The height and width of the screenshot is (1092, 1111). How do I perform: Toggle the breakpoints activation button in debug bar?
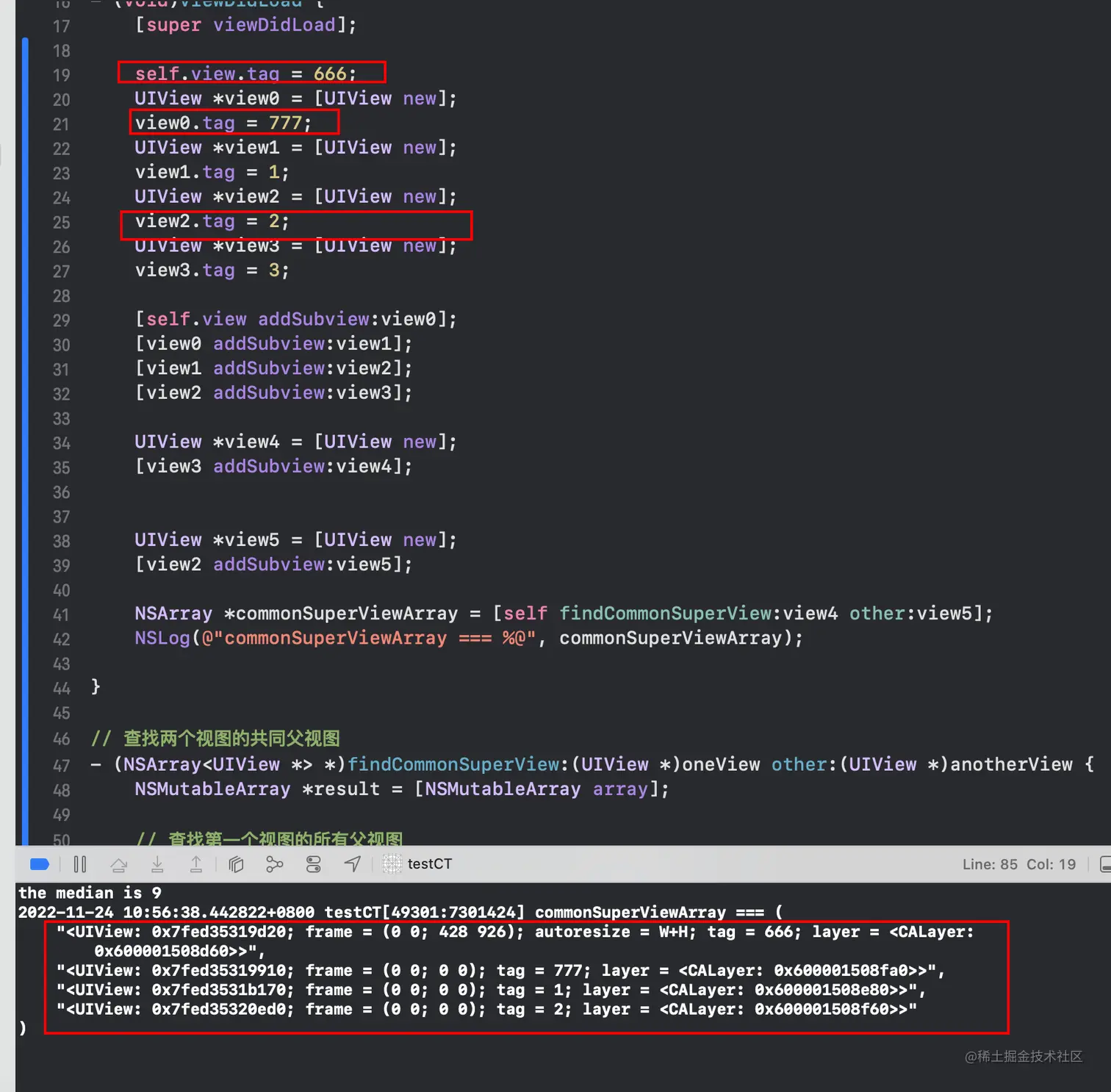coord(40,864)
